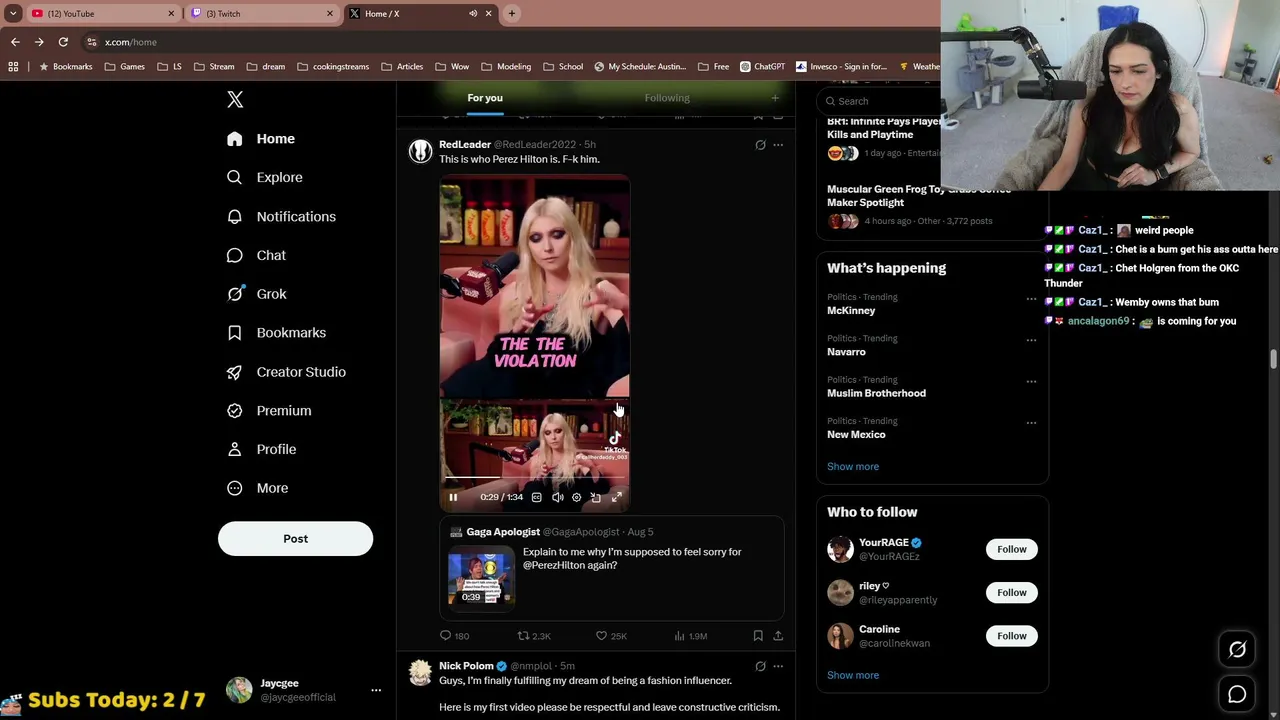The width and height of the screenshot is (1280, 720).
Task: Open the browser tab search dropdown
Action: click(x=13, y=14)
